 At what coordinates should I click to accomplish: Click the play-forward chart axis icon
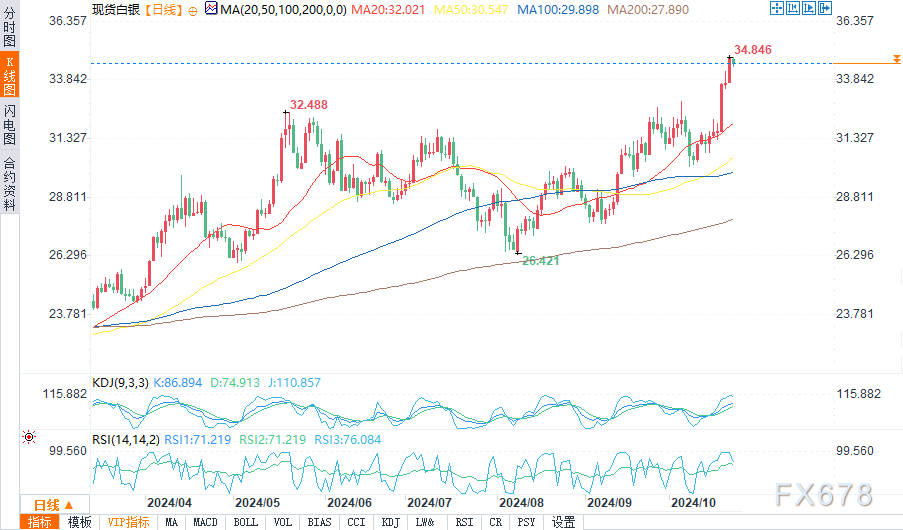tap(809, 8)
